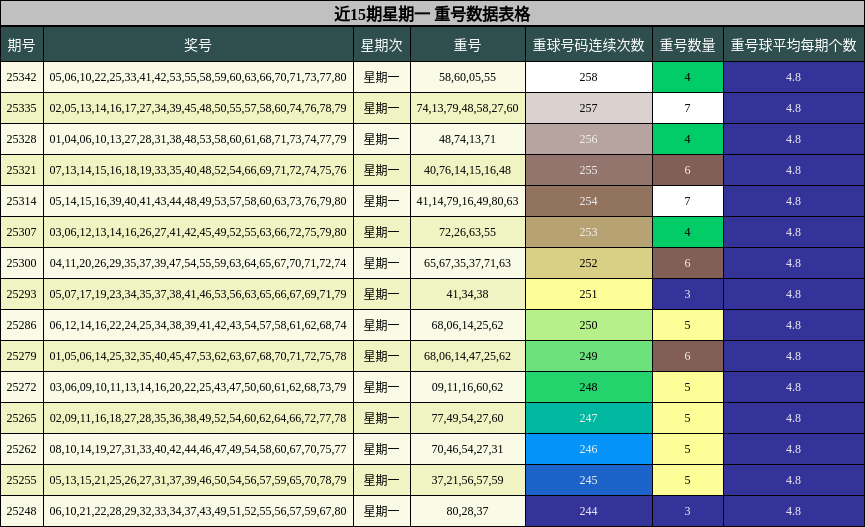Viewport: 865px width, 527px height.
Task: Click the dark blue cell showing 244
Action: point(589,511)
